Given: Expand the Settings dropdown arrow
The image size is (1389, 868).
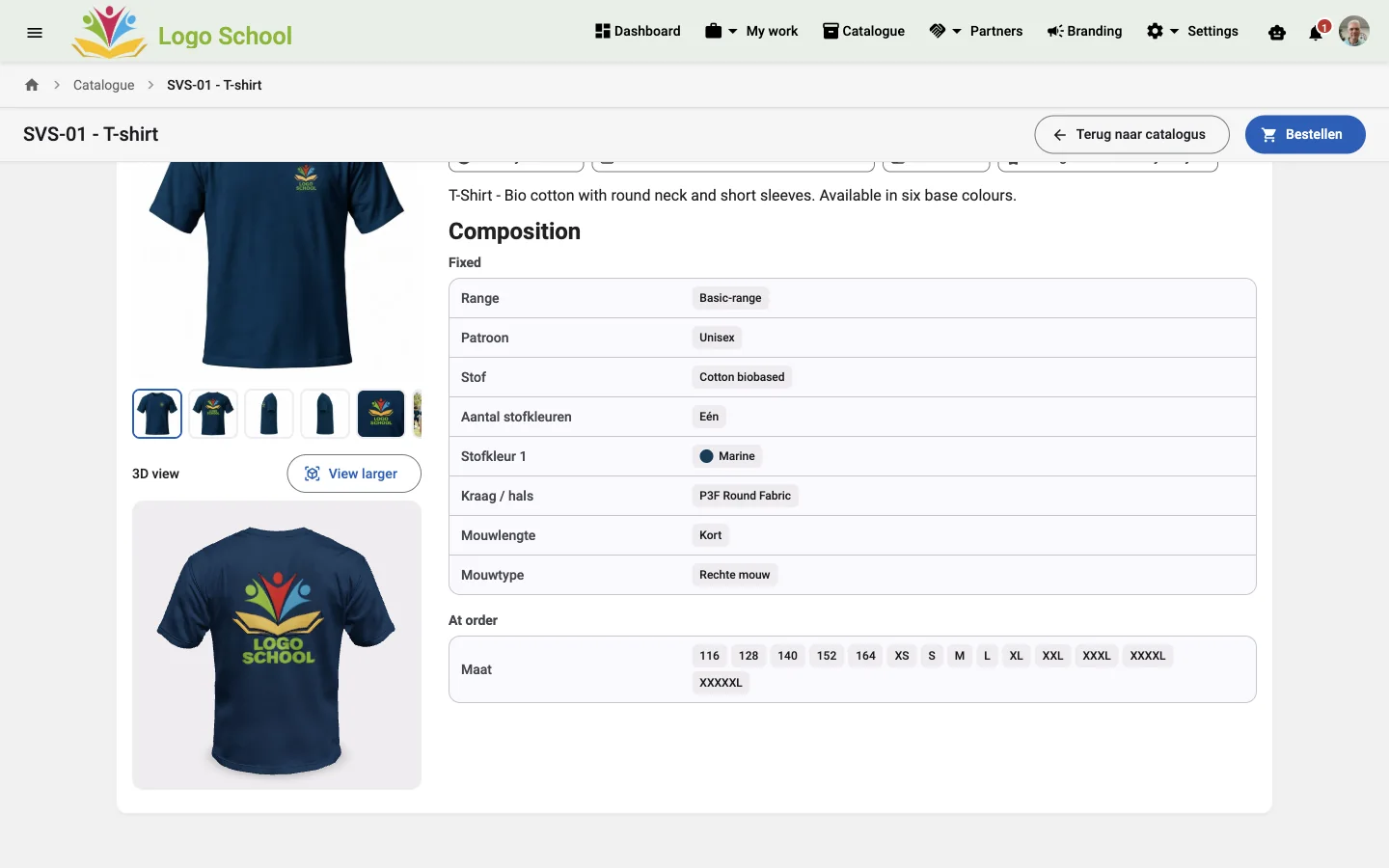Looking at the screenshot, I should [x=1174, y=31].
